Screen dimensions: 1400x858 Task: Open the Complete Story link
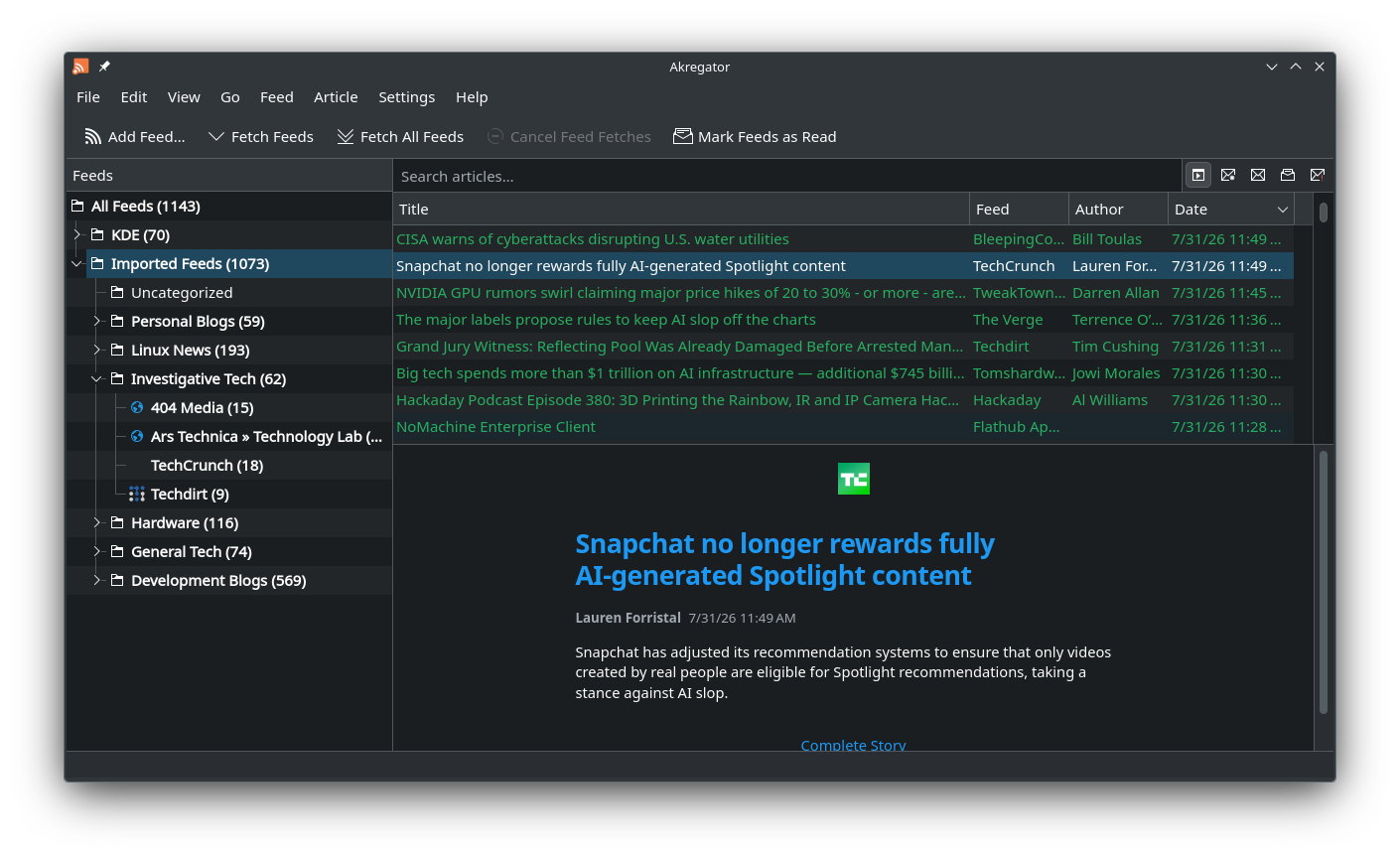click(x=853, y=745)
